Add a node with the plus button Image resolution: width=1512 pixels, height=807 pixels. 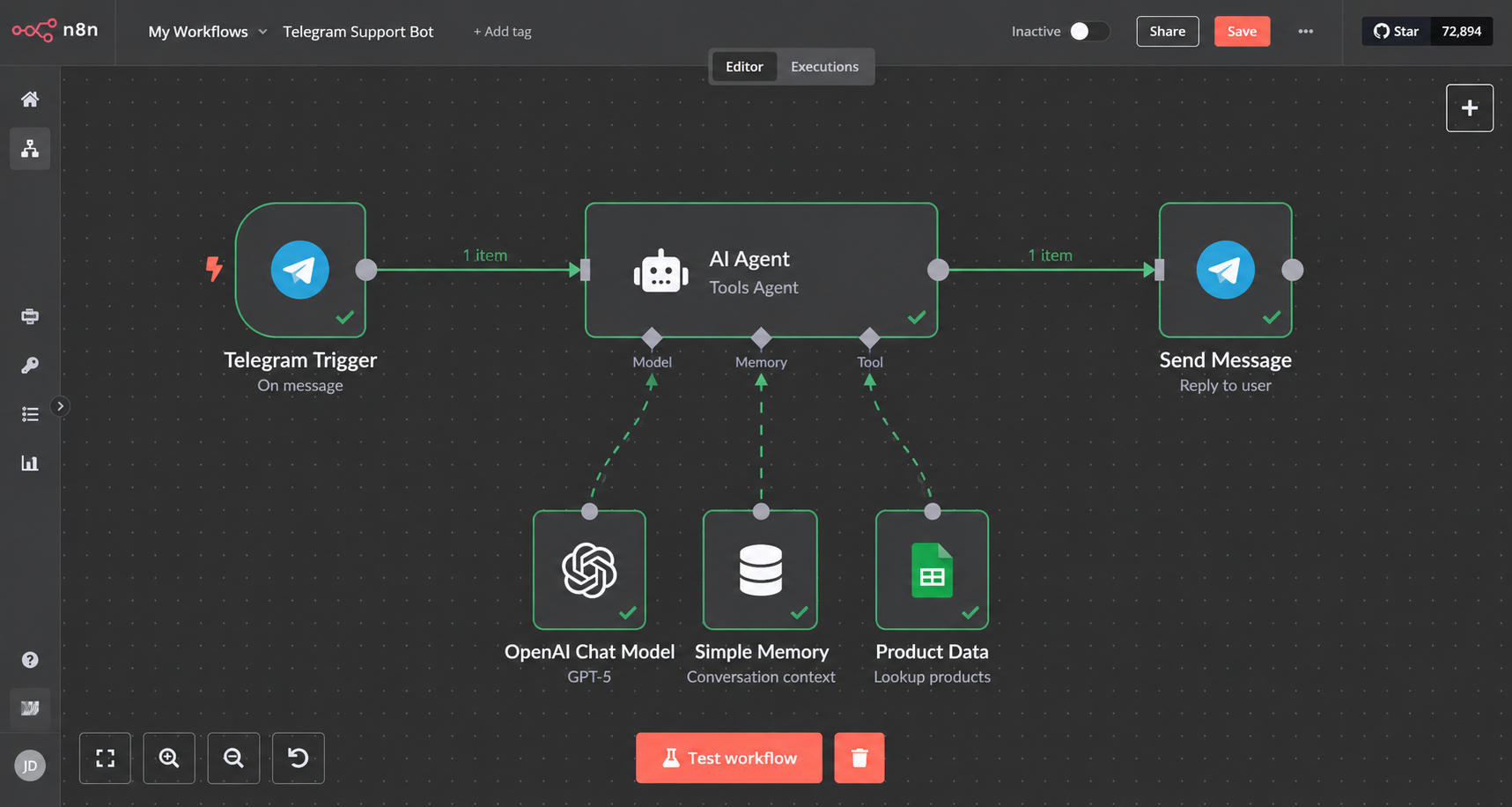pyautogui.click(x=1470, y=107)
